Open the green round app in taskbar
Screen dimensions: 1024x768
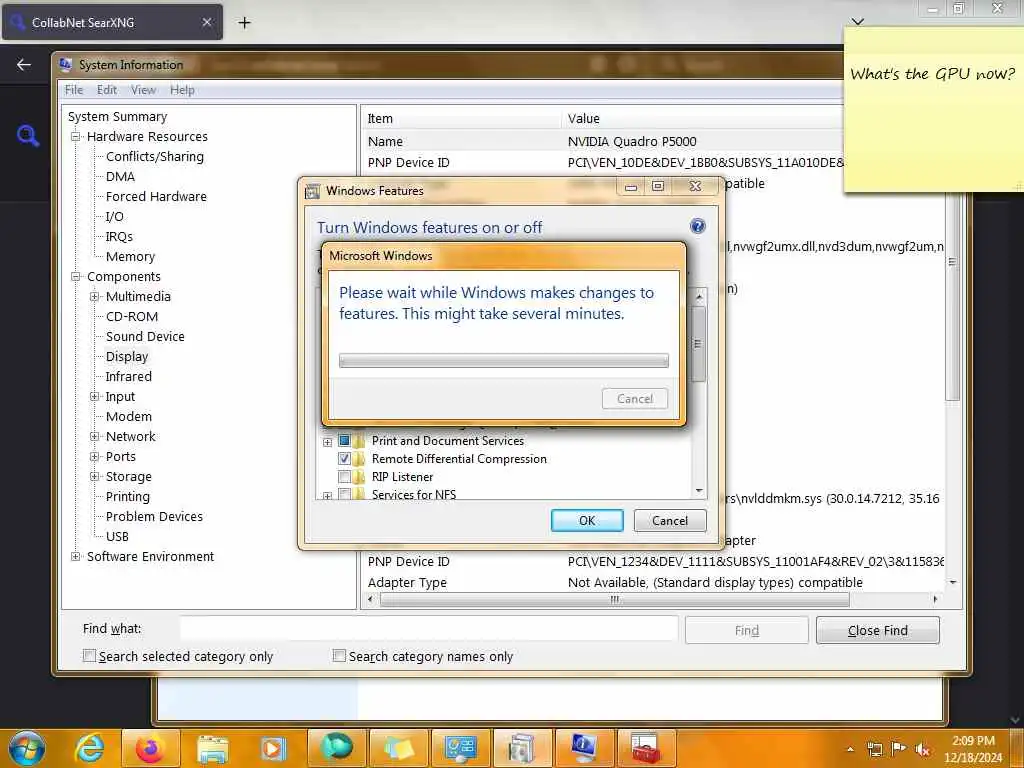(336, 748)
